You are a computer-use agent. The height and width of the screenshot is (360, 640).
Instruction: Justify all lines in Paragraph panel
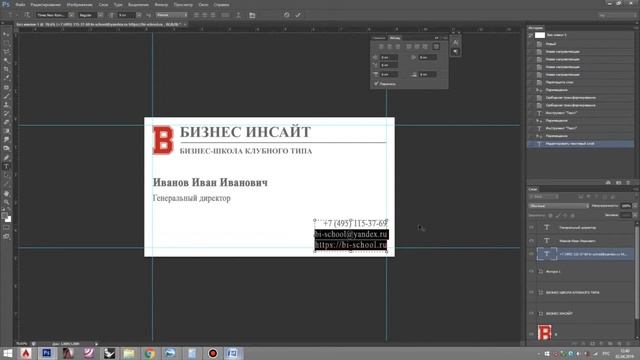tap(436, 47)
